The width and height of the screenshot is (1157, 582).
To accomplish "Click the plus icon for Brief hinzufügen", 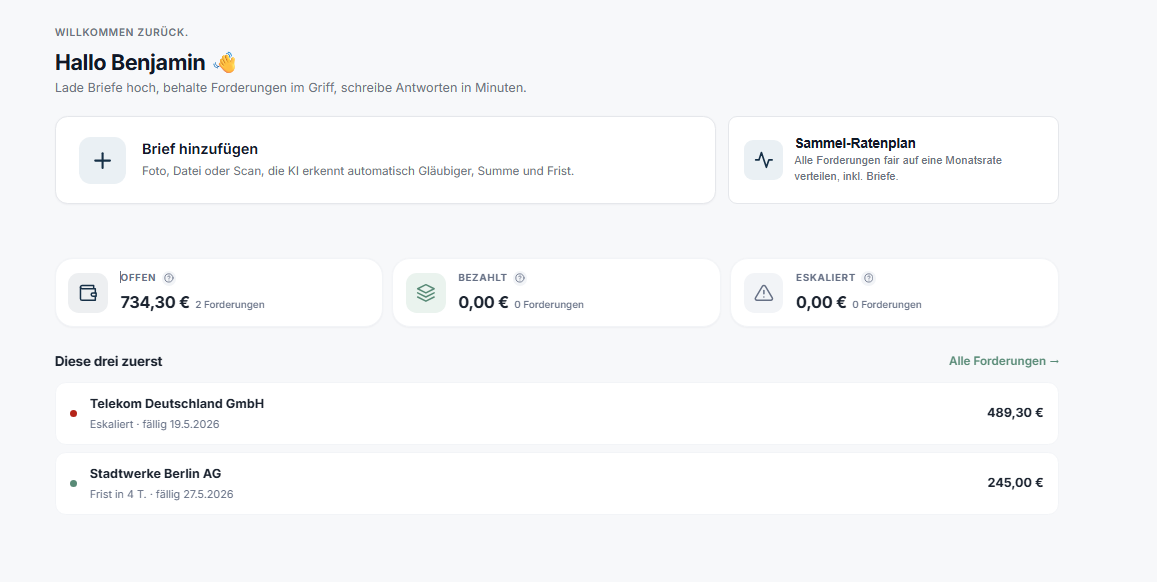I will click(x=103, y=160).
